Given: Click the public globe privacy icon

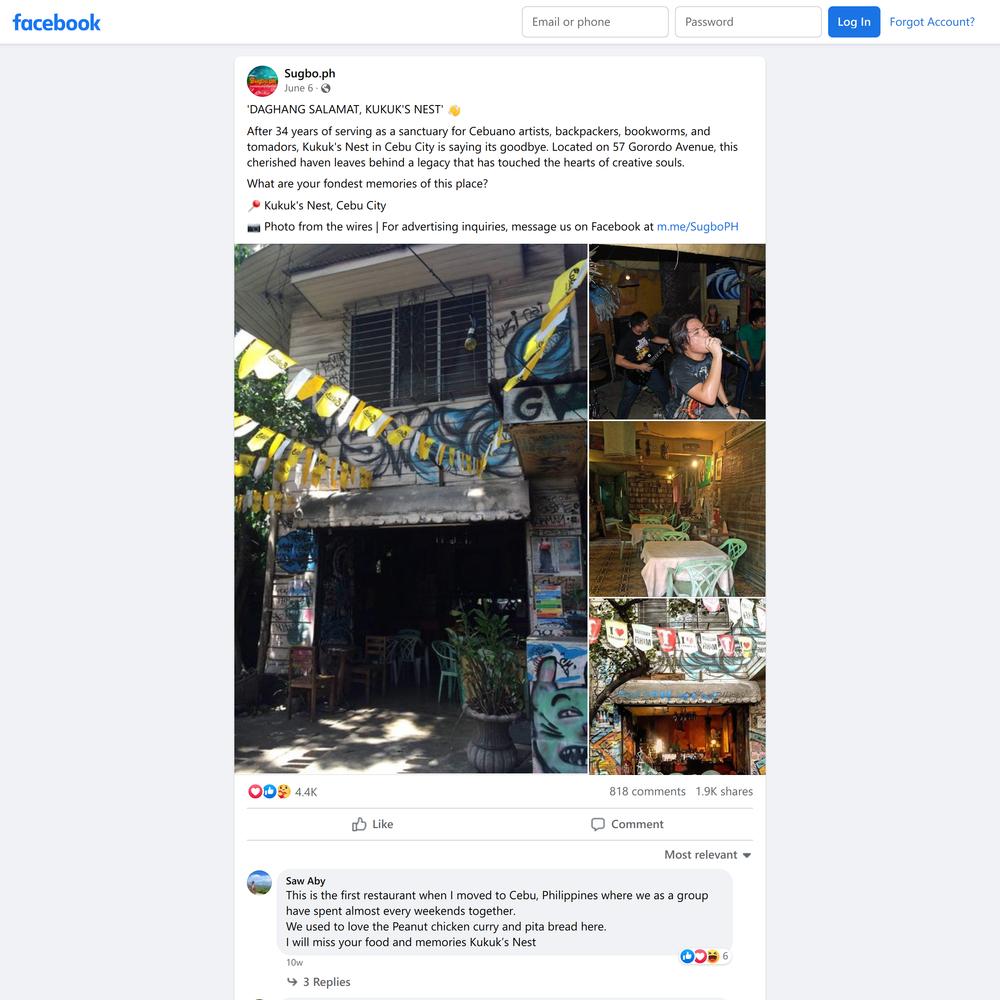Looking at the screenshot, I should 326,89.
